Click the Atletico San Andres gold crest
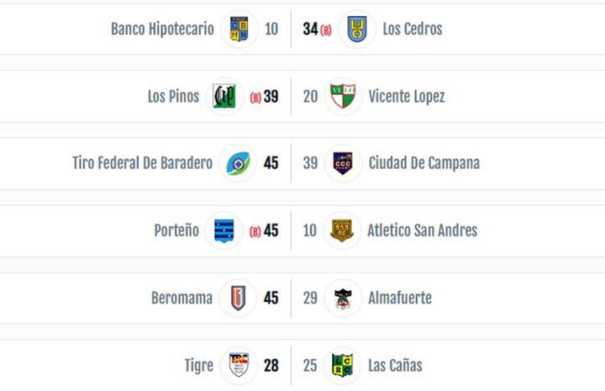Screen dimensions: 605x391 coord(342,231)
